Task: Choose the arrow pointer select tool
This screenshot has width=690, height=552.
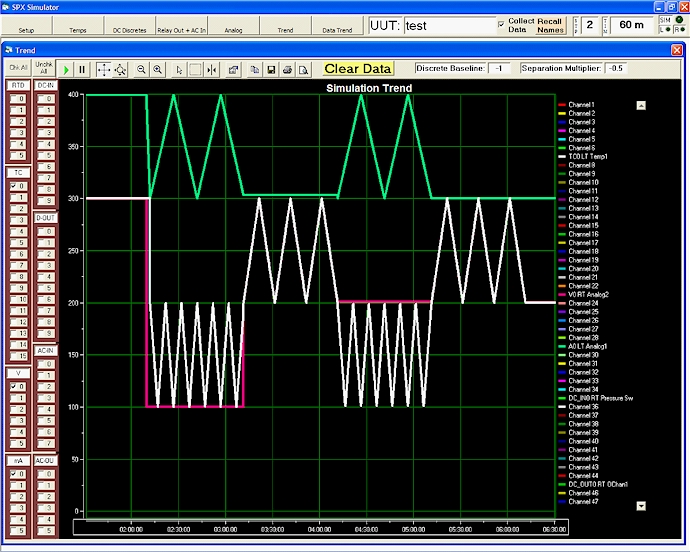Action: tap(179, 70)
